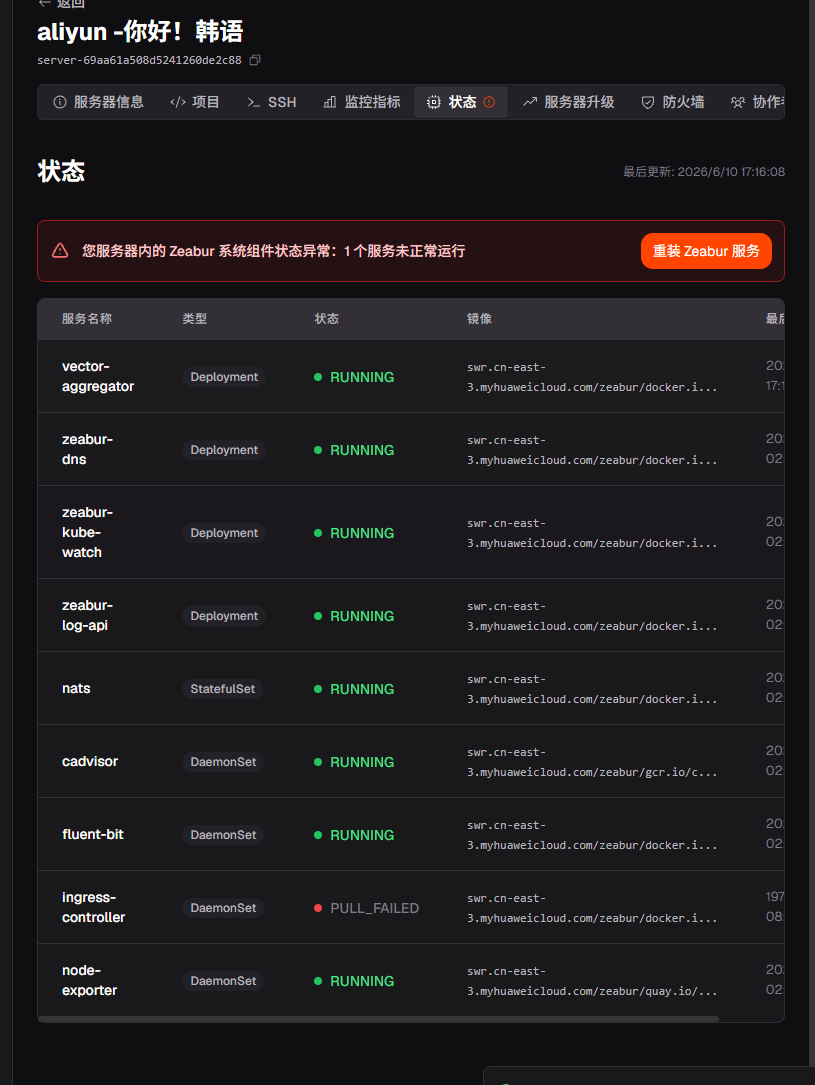
Task: Click the image path of cadvisor row
Action: pos(592,762)
